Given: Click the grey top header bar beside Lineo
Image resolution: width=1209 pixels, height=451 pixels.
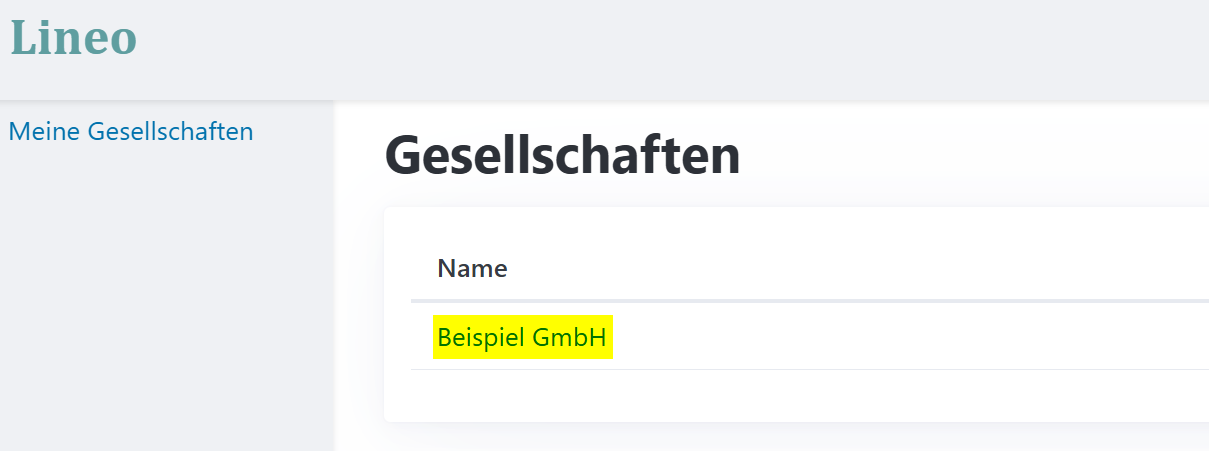Looking at the screenshot, I should click(670, 48).
